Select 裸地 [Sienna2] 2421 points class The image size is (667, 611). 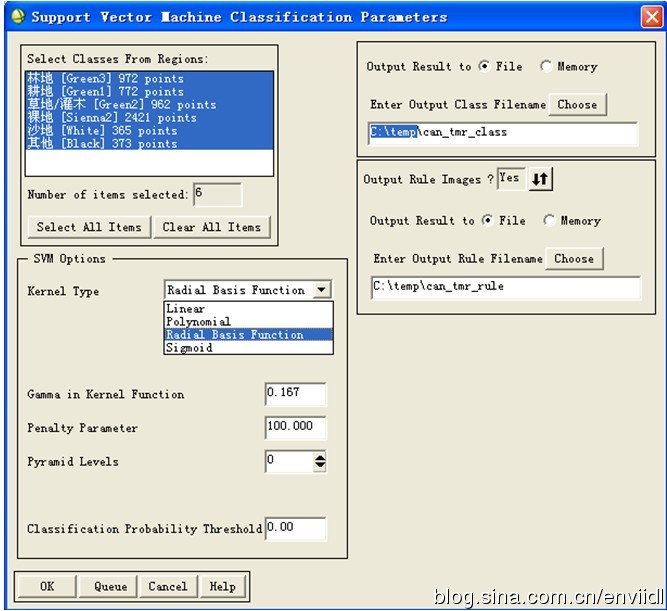[x=149, y=117]
